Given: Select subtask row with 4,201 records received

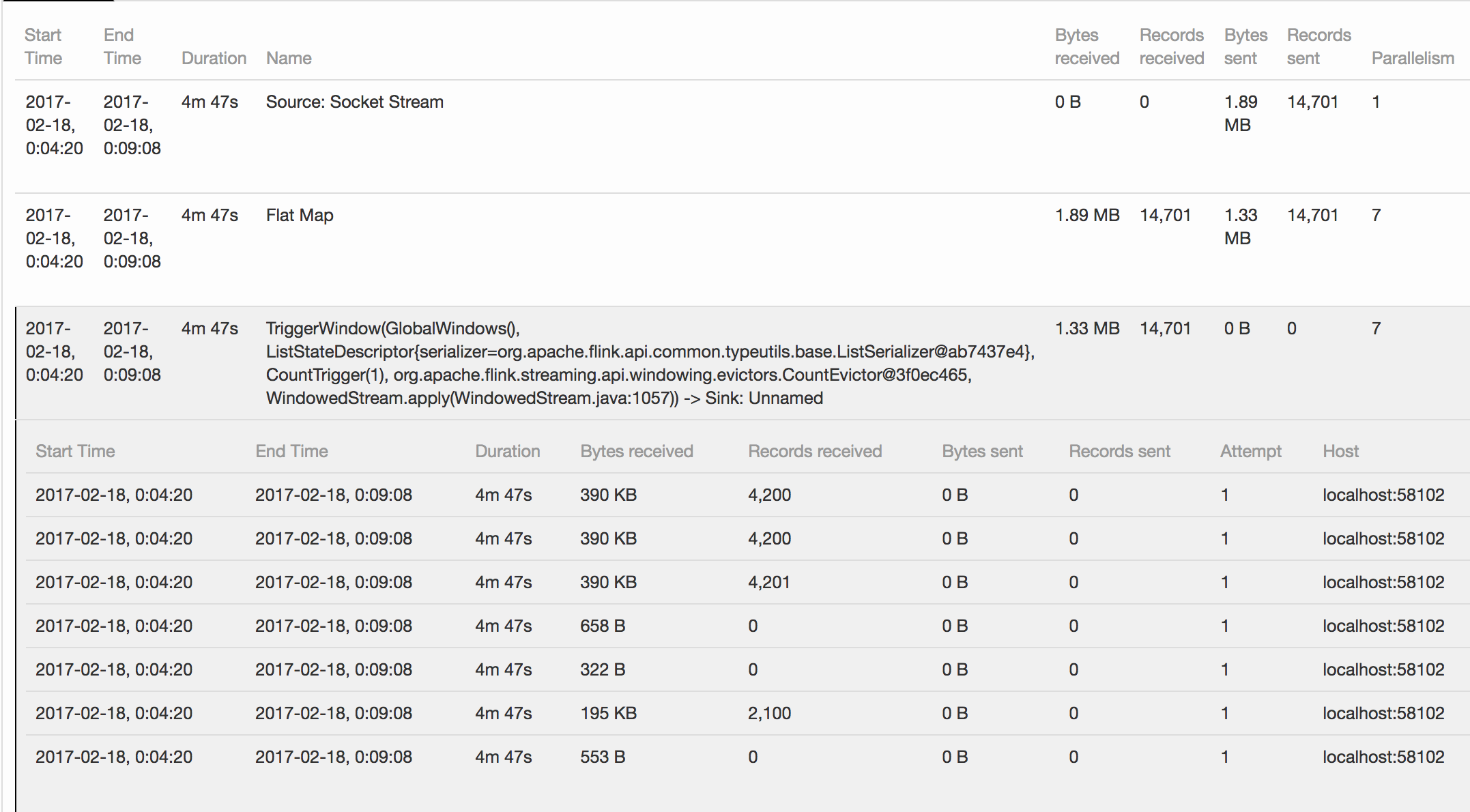Looking at the screenshot, I should pyautogui.click(x=768, y=582).
